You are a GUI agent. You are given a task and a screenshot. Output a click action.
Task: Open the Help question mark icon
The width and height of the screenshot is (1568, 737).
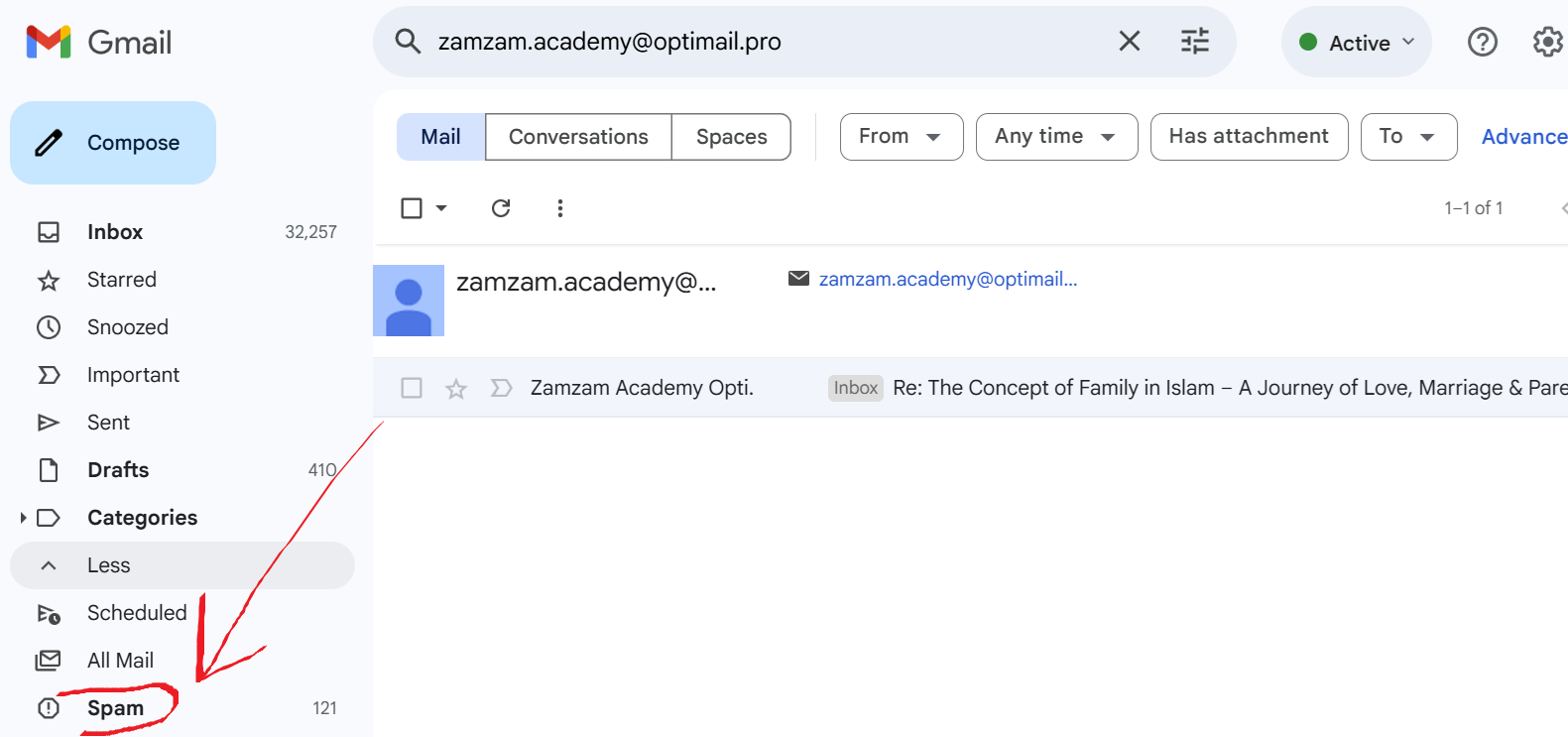(x=1482, y=42)
